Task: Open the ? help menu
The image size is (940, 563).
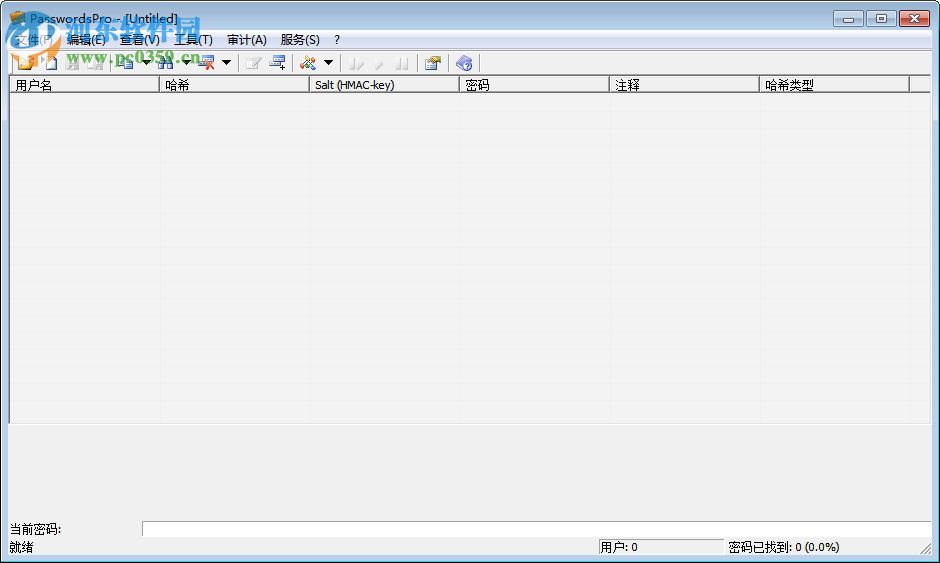Action: (x=337, y=40)
